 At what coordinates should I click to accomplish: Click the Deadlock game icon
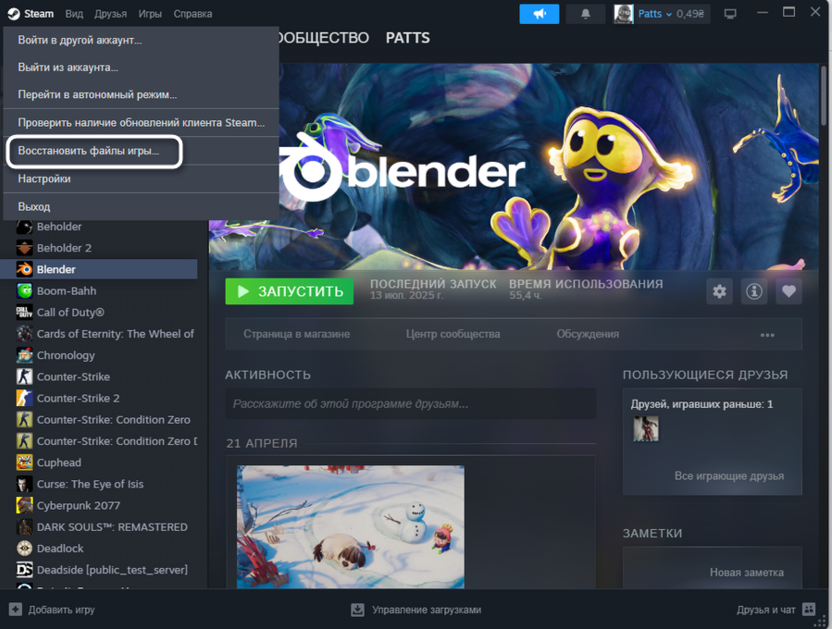coord(24,548)
